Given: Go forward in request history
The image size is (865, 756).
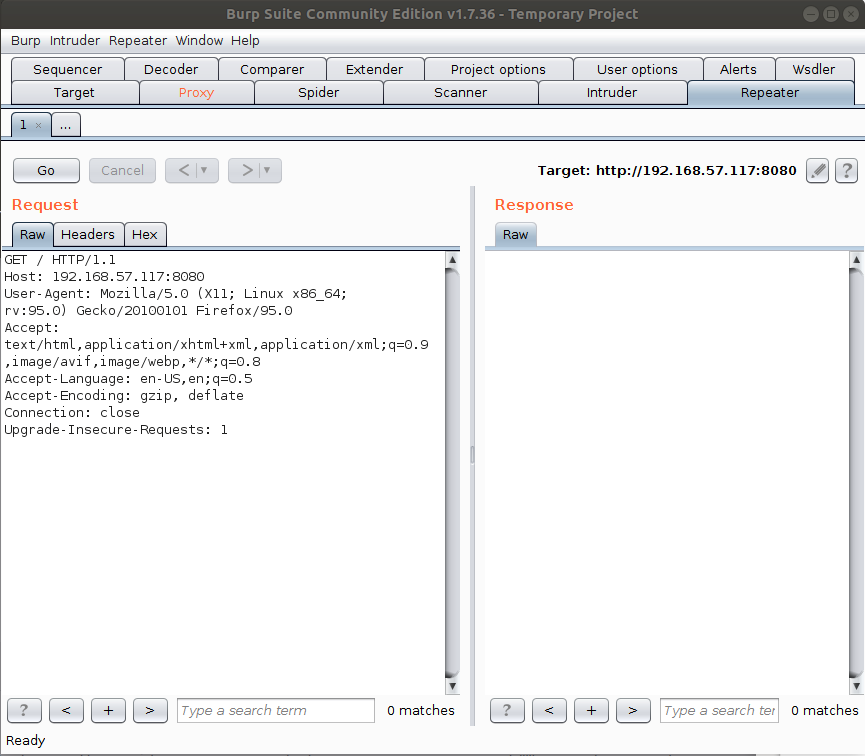Looking at the screenshot, I should point(247,171).
